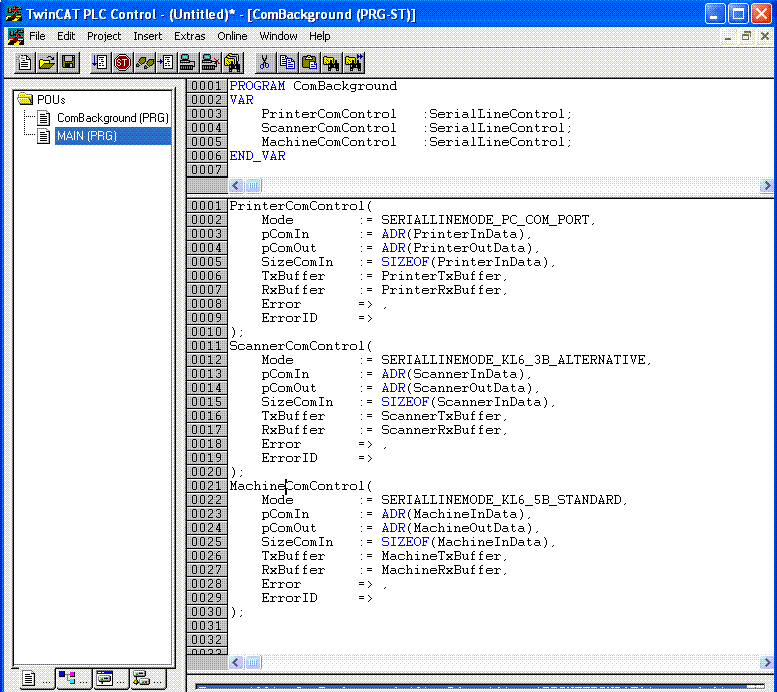Open the File menu

coord(37,36)
